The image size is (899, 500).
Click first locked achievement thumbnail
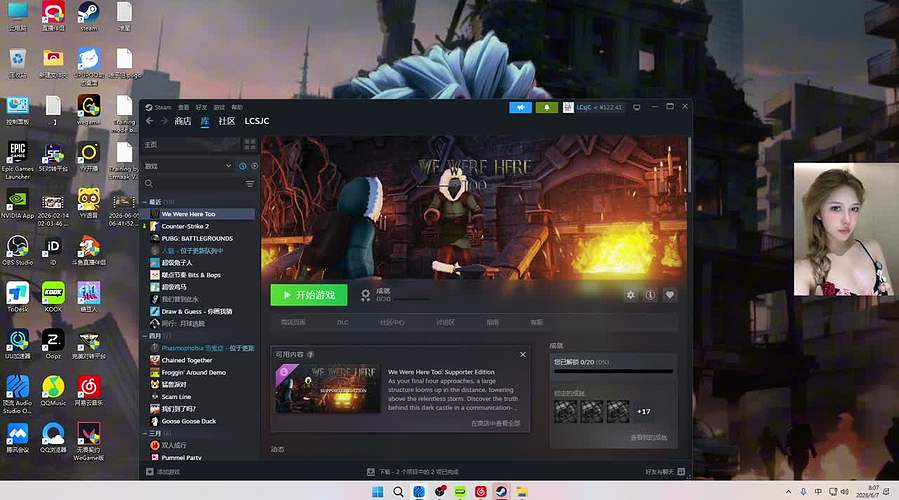pyautogui.click(x=565, y=412)
